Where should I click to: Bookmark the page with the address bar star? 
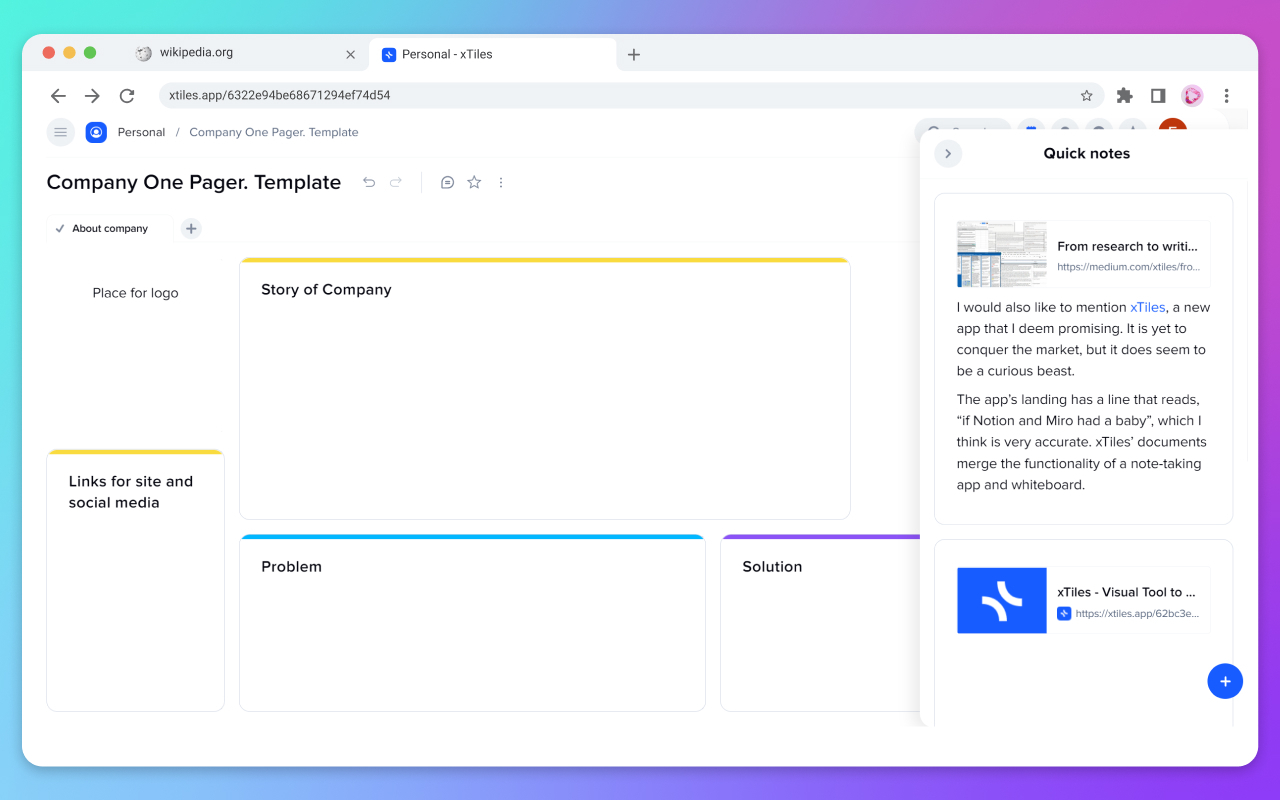(1086, 95)
